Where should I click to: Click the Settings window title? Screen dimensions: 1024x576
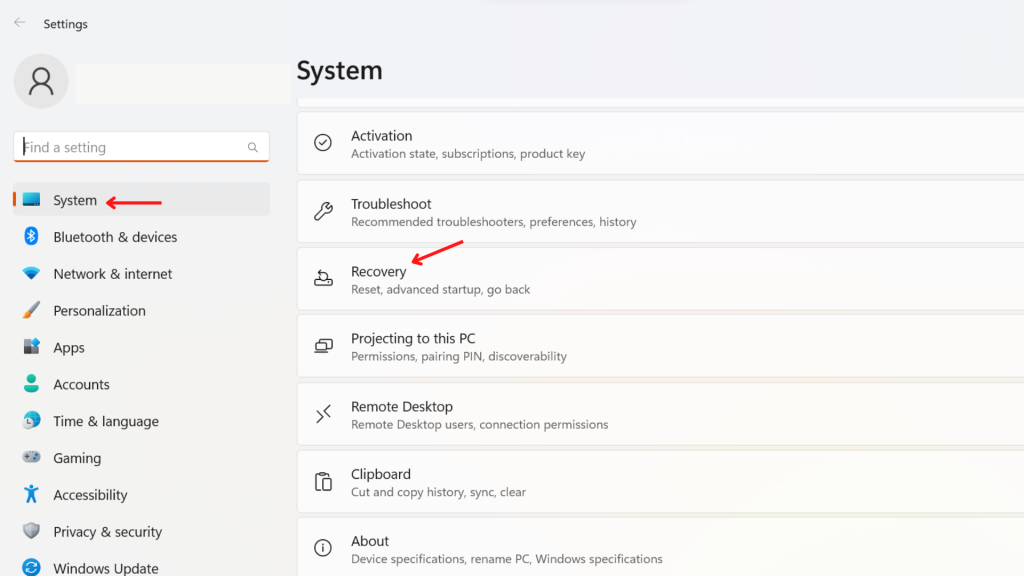tap(65, 24)
